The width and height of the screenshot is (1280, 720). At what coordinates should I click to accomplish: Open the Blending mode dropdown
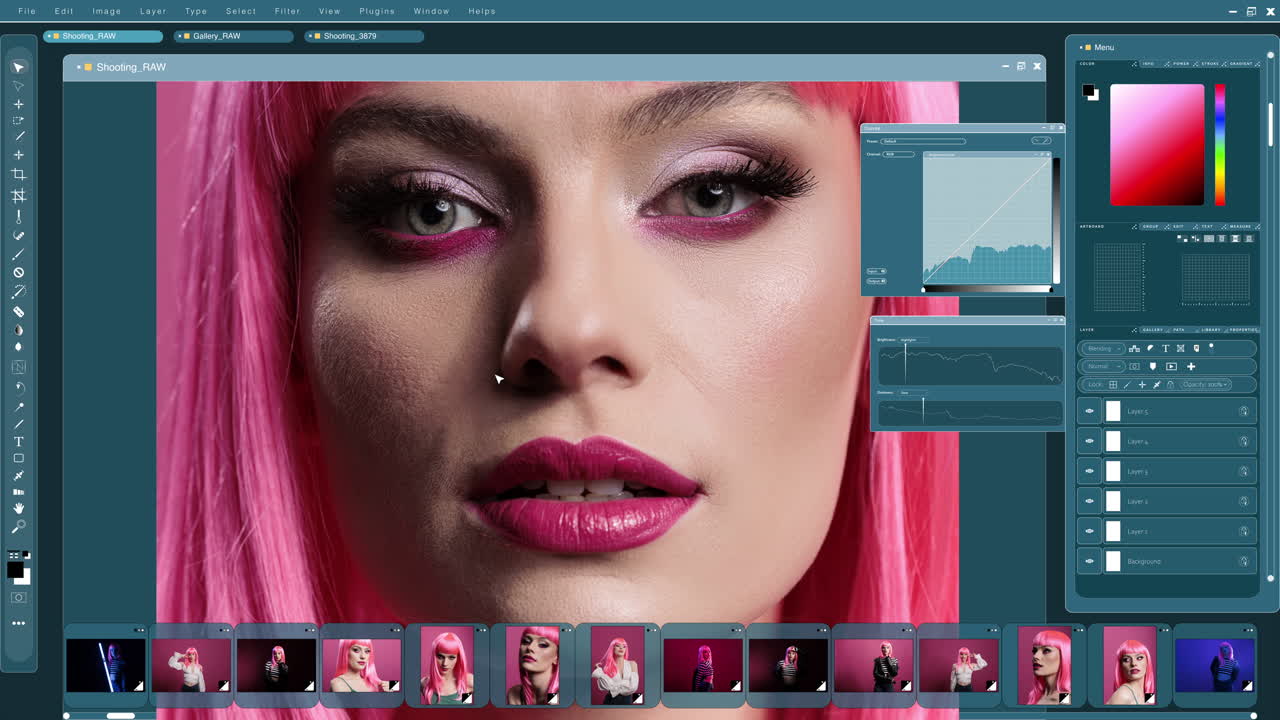[x=1102, y=348]
